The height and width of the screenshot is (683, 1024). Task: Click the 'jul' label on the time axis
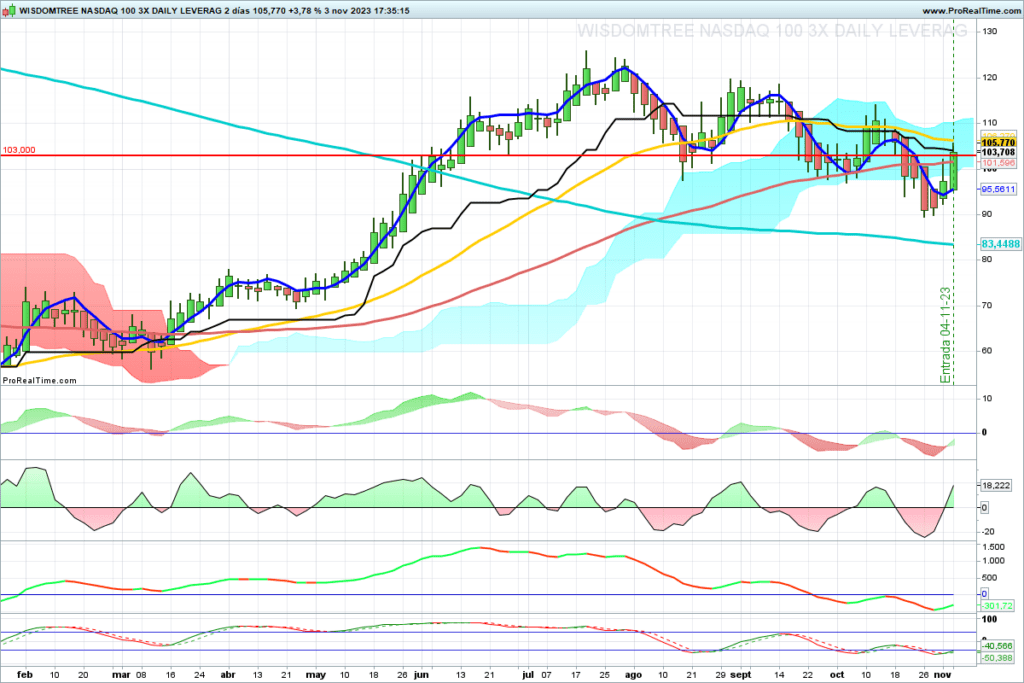(x=528, y=675)
